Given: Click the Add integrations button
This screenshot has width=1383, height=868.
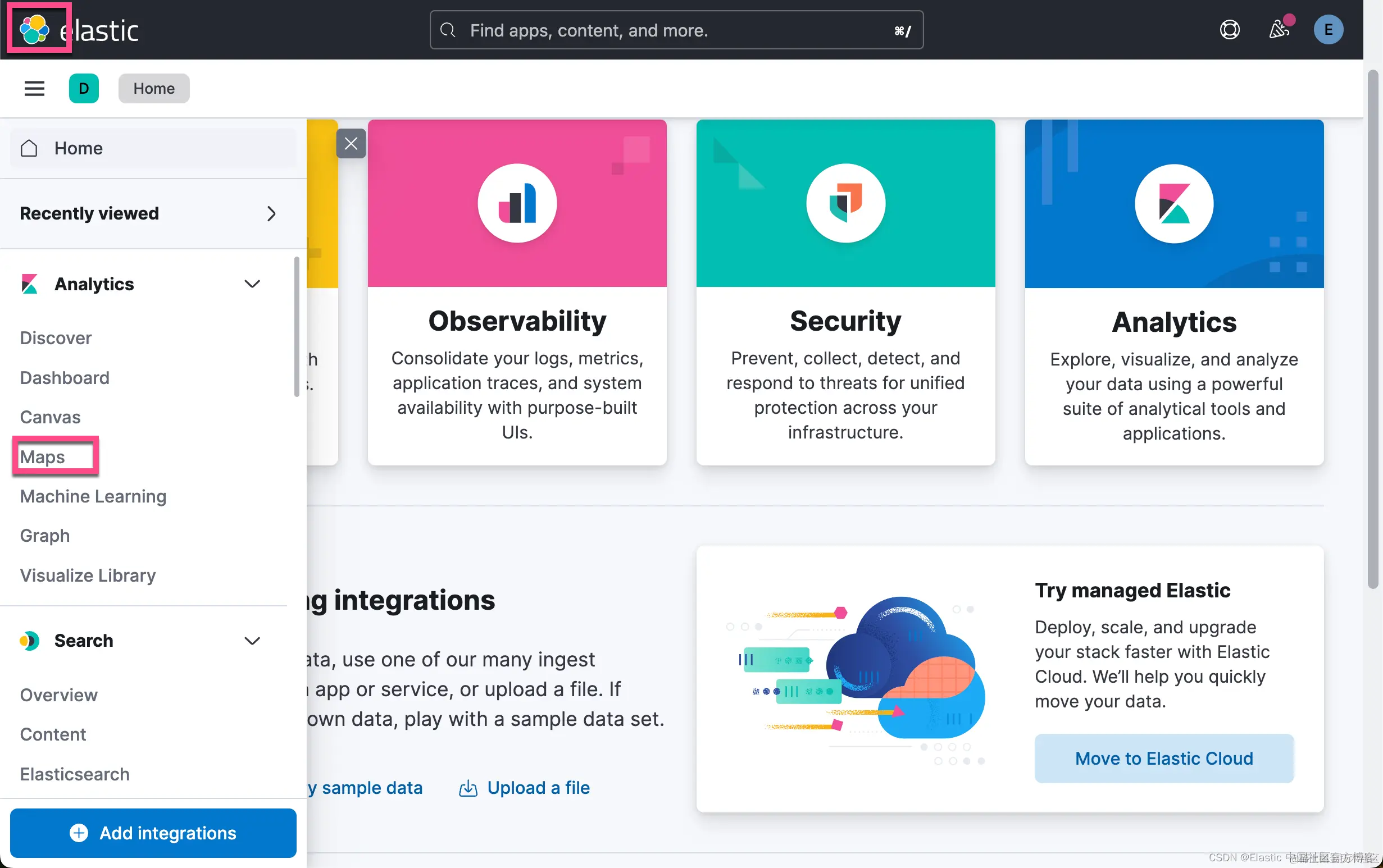Looking at the screenshot, I should [x=153, y=833].
